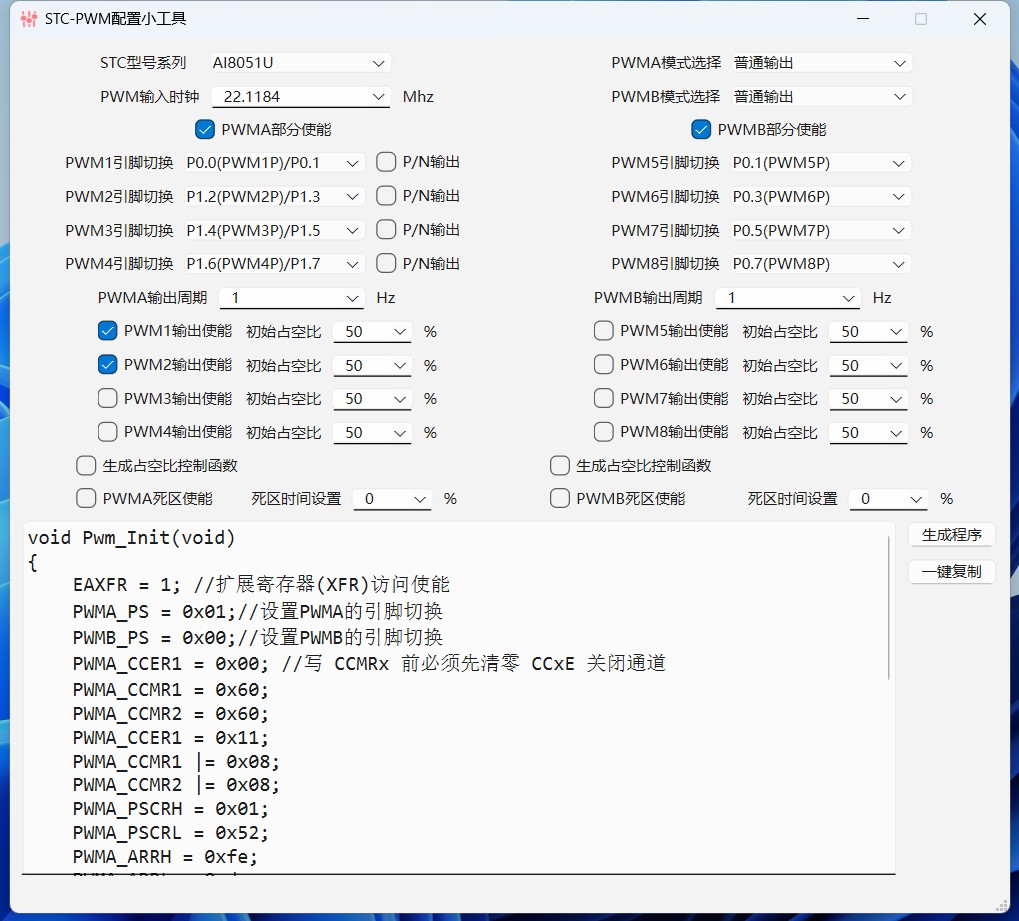The width and height of the screenshot is (1019, 921).
Task: Open PWM2 初始占空比 duty dropdown
Action: 372,365
